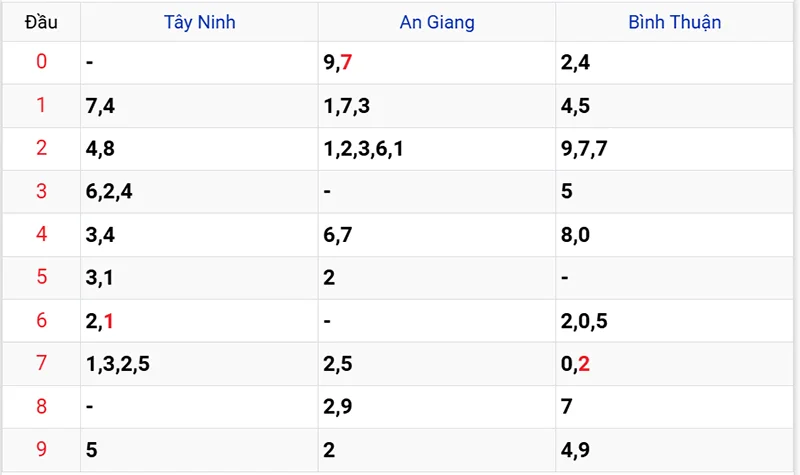Click the Tây Ninh cell showing 1,3,2,5
This screenshot has height=475, width=800.
[118, 364]
